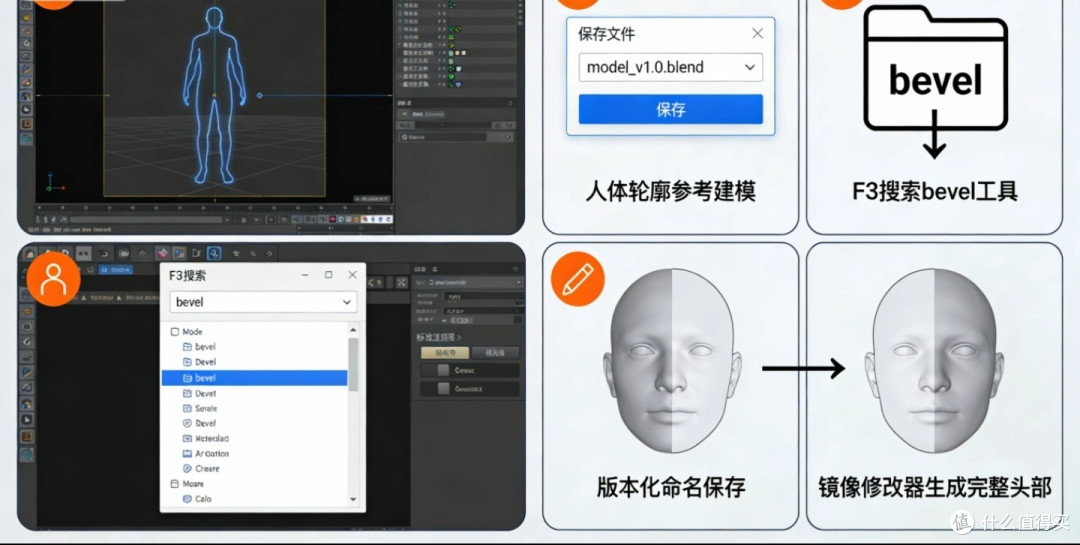Select the Devel result with round icon
Image resolution: width=1080 pixels, height=545 pixels.
[x=199, y=423]
